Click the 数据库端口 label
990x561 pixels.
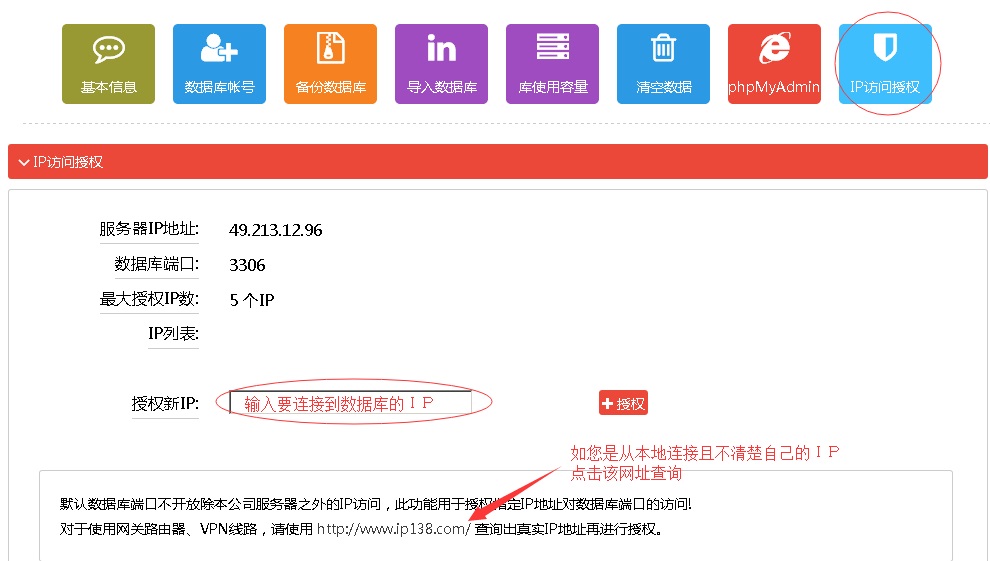[x=156, y=265]
